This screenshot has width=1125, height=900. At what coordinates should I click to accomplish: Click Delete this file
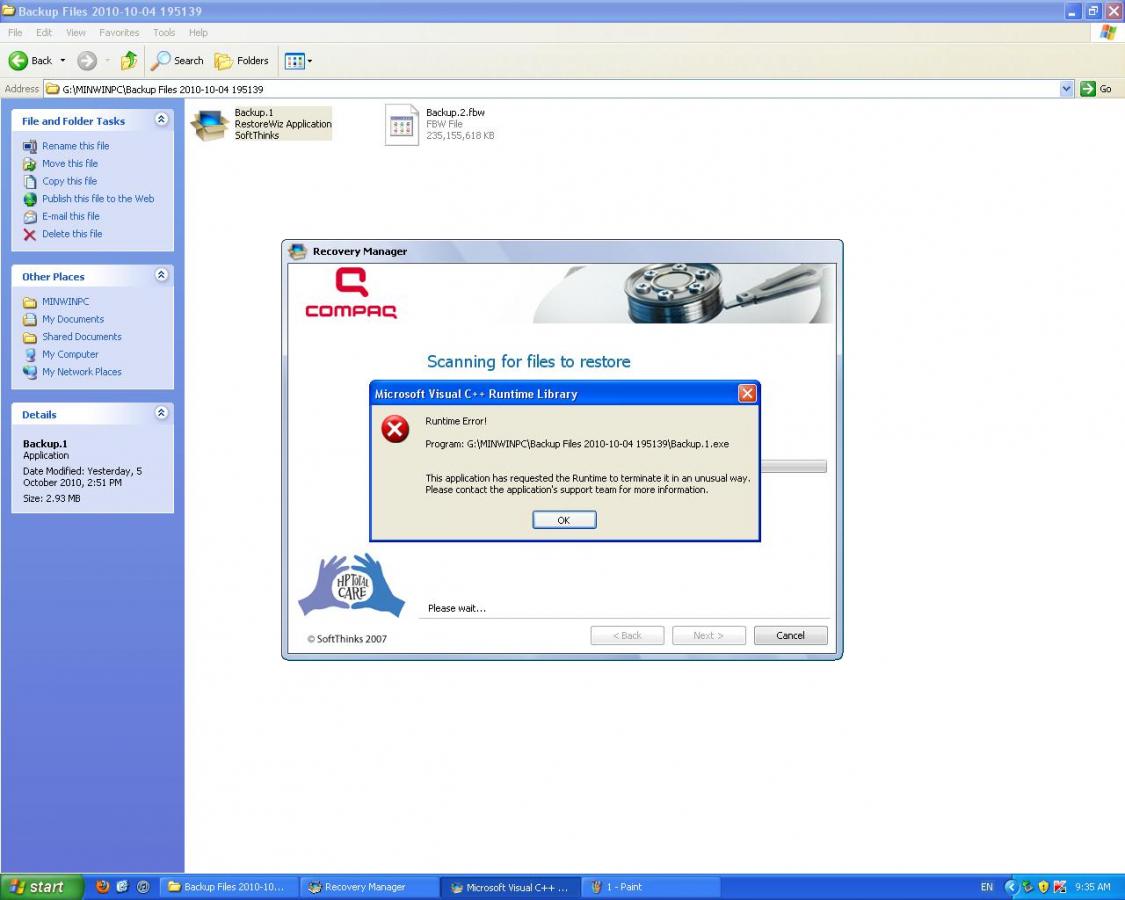(72, 234)
